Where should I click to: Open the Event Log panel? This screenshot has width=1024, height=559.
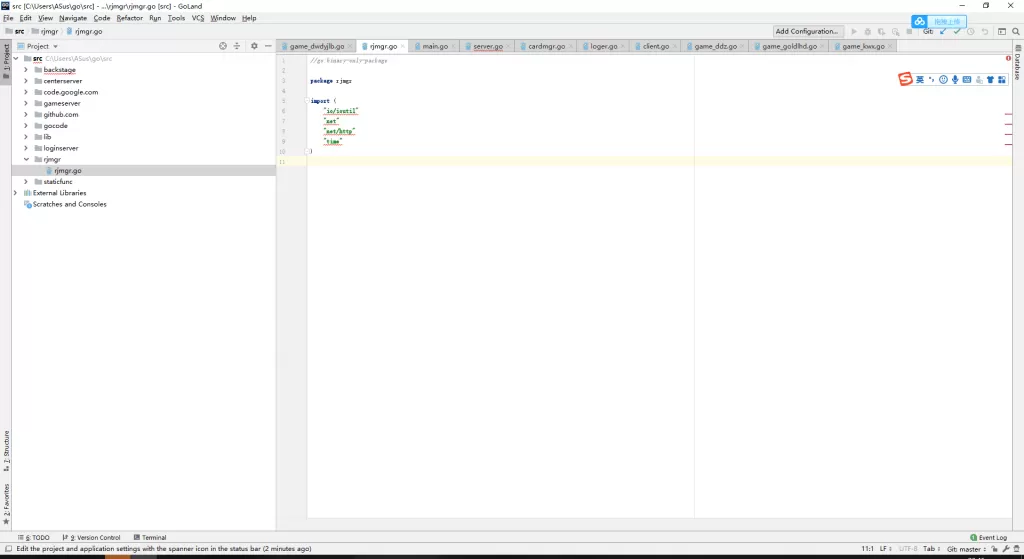(988, 537)
